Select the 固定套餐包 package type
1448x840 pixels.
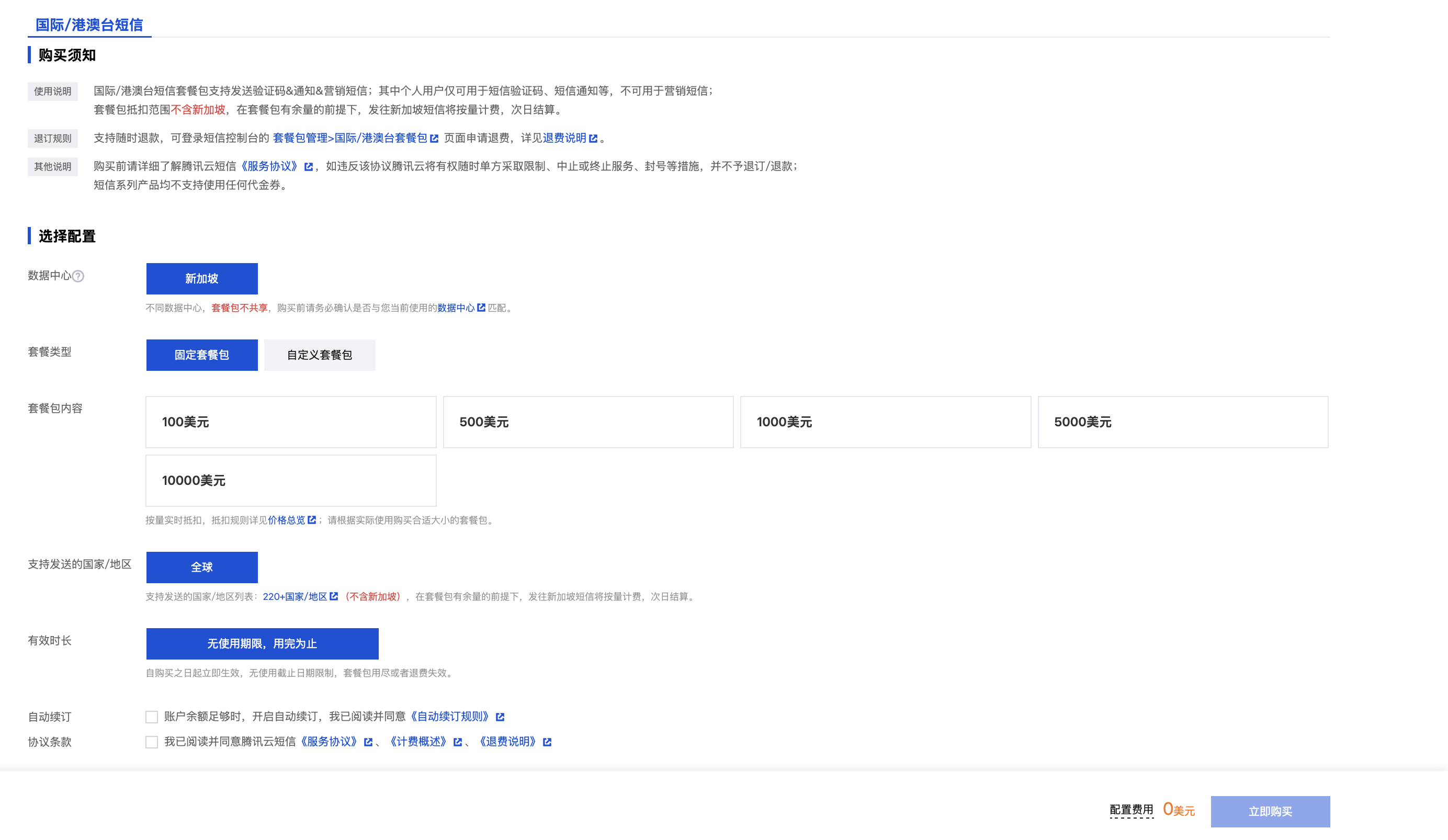(x=202, y=355)
